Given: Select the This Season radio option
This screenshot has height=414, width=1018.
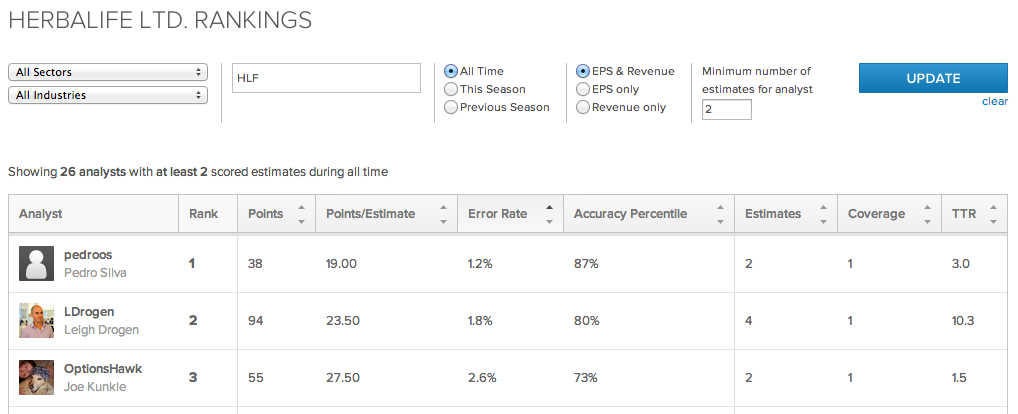Looking at the screenshot, I should [x=451, y=89].
